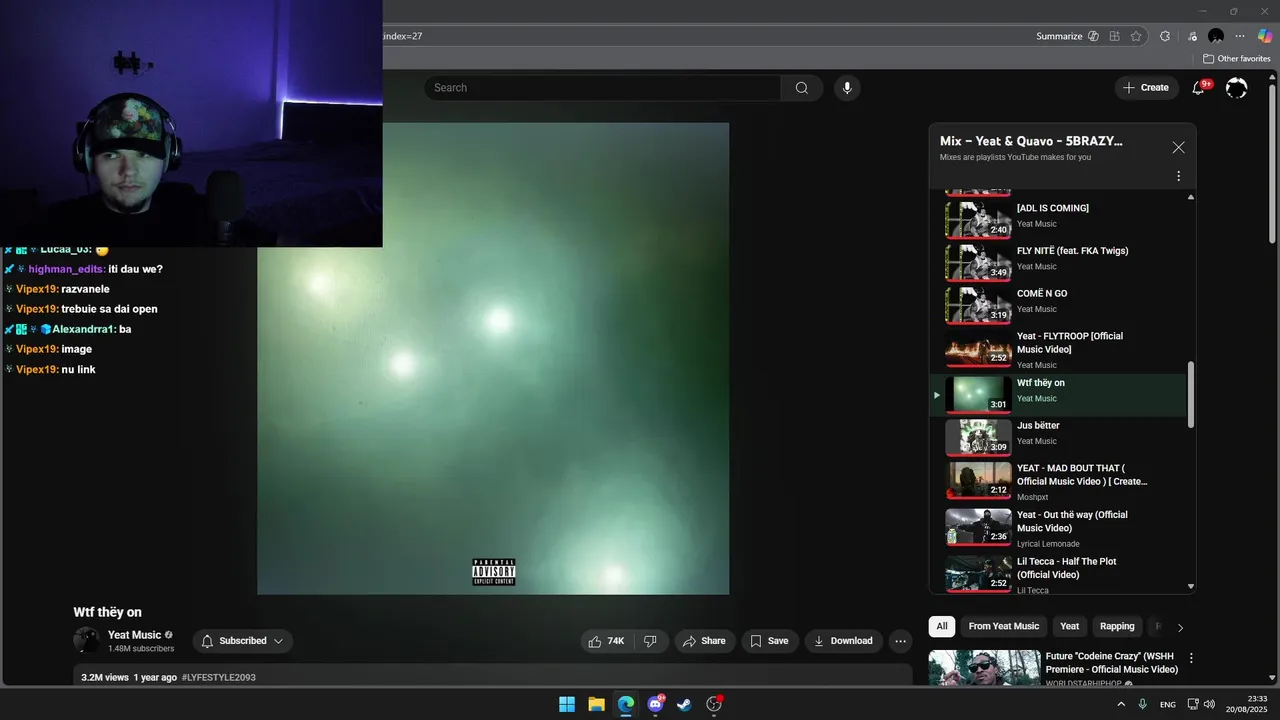Like the video with thumbs-up 74K

click(607, 641)
